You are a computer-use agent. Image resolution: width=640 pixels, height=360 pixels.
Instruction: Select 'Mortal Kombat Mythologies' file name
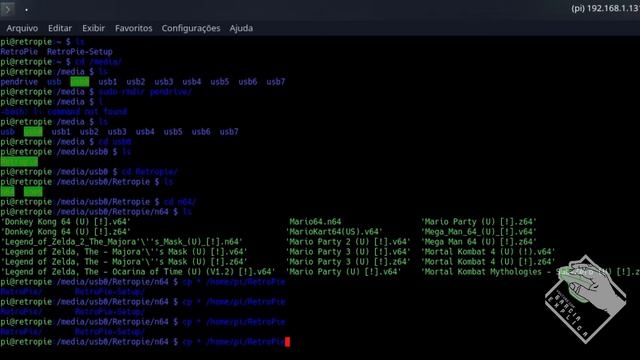pyautogui.click(x=531, y=271)
